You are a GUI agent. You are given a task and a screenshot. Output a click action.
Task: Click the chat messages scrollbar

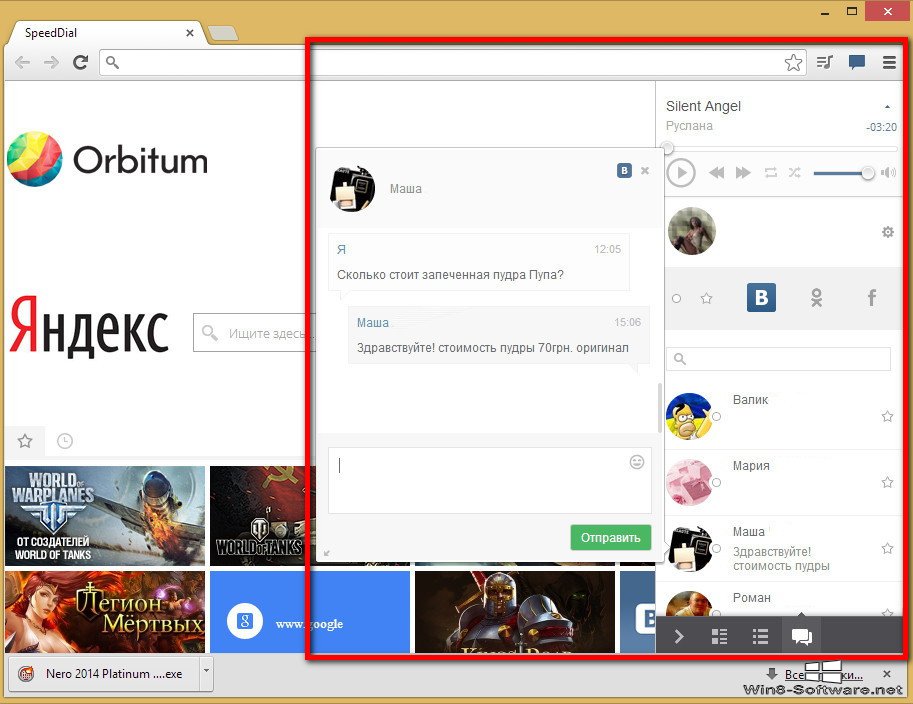pos(660,408)
